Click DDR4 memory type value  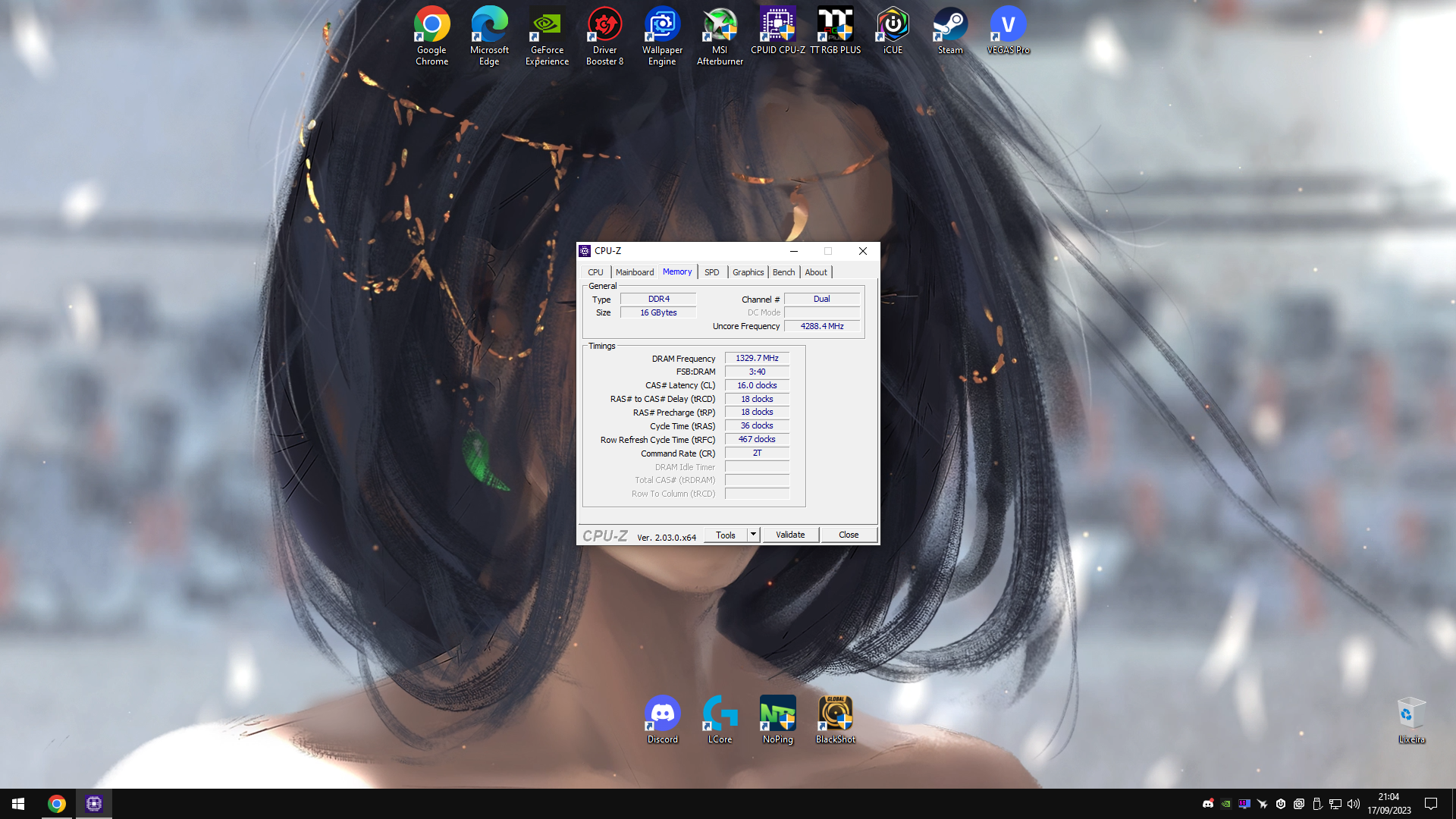[658, 299]
